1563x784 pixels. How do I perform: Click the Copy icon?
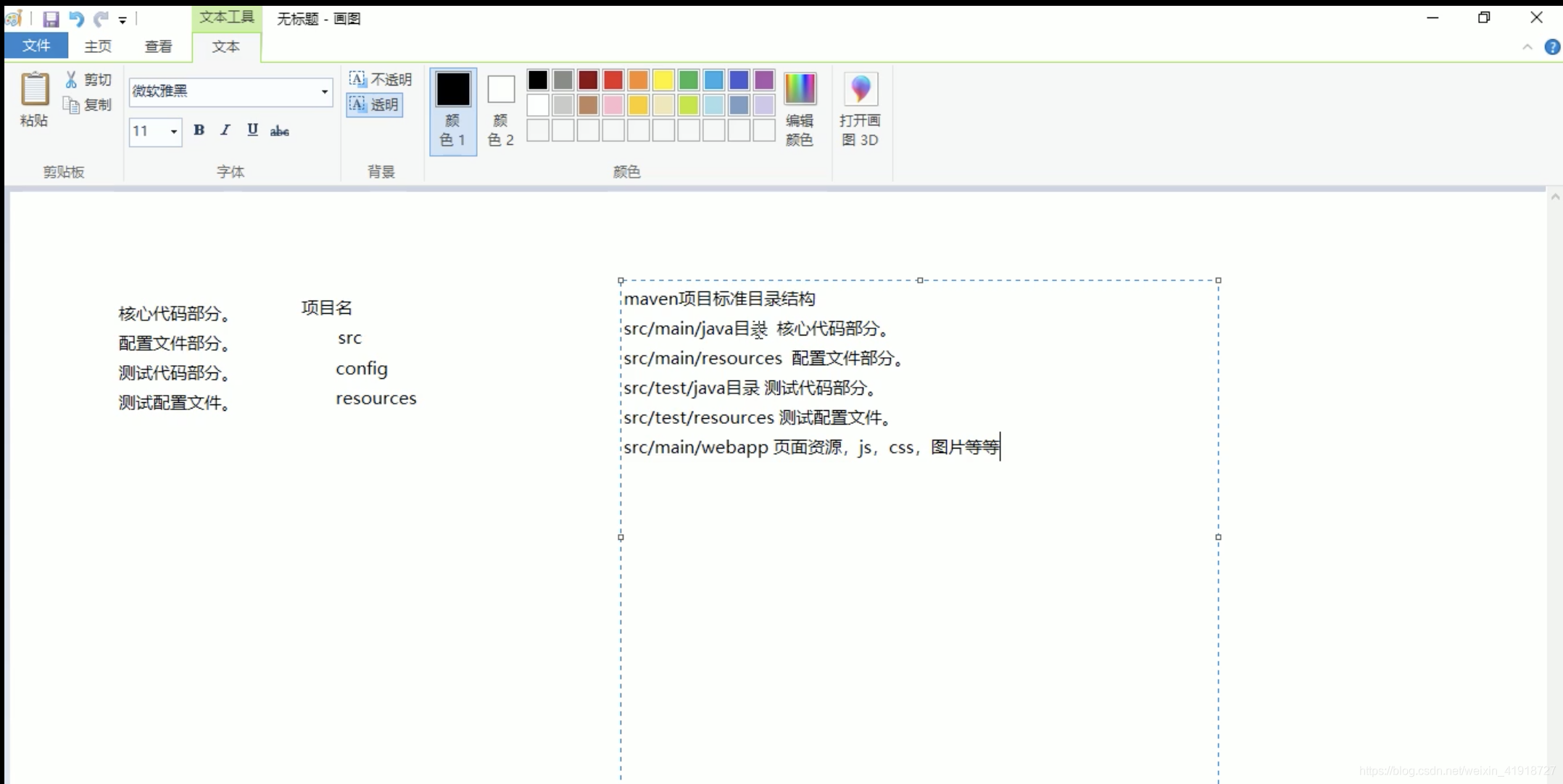click(71, 105)
